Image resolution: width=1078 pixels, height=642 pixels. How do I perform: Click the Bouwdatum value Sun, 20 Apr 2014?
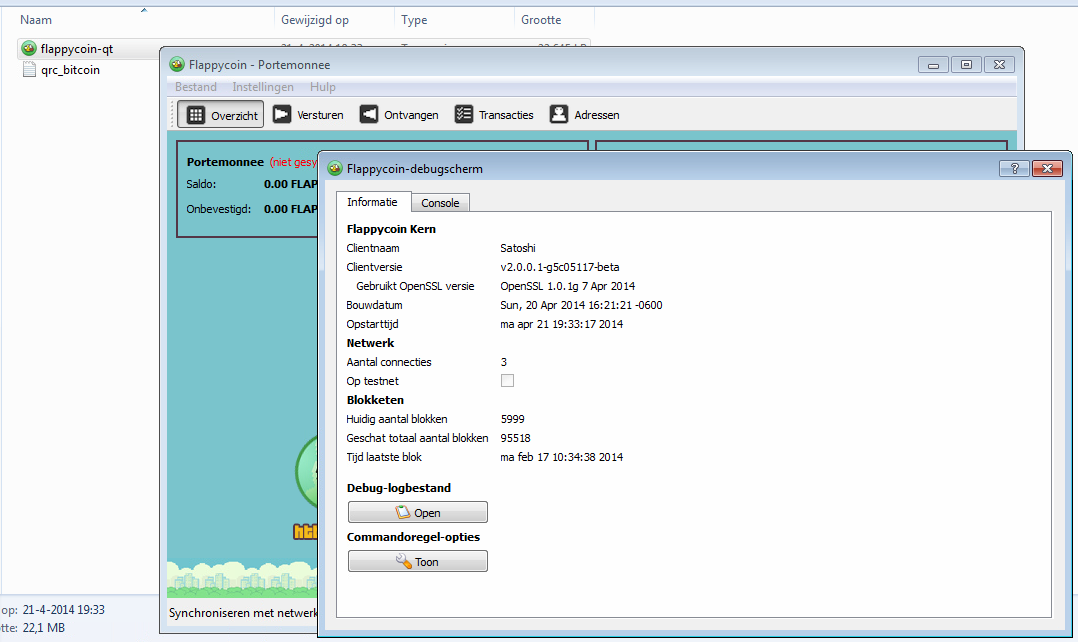coord(581,305)
